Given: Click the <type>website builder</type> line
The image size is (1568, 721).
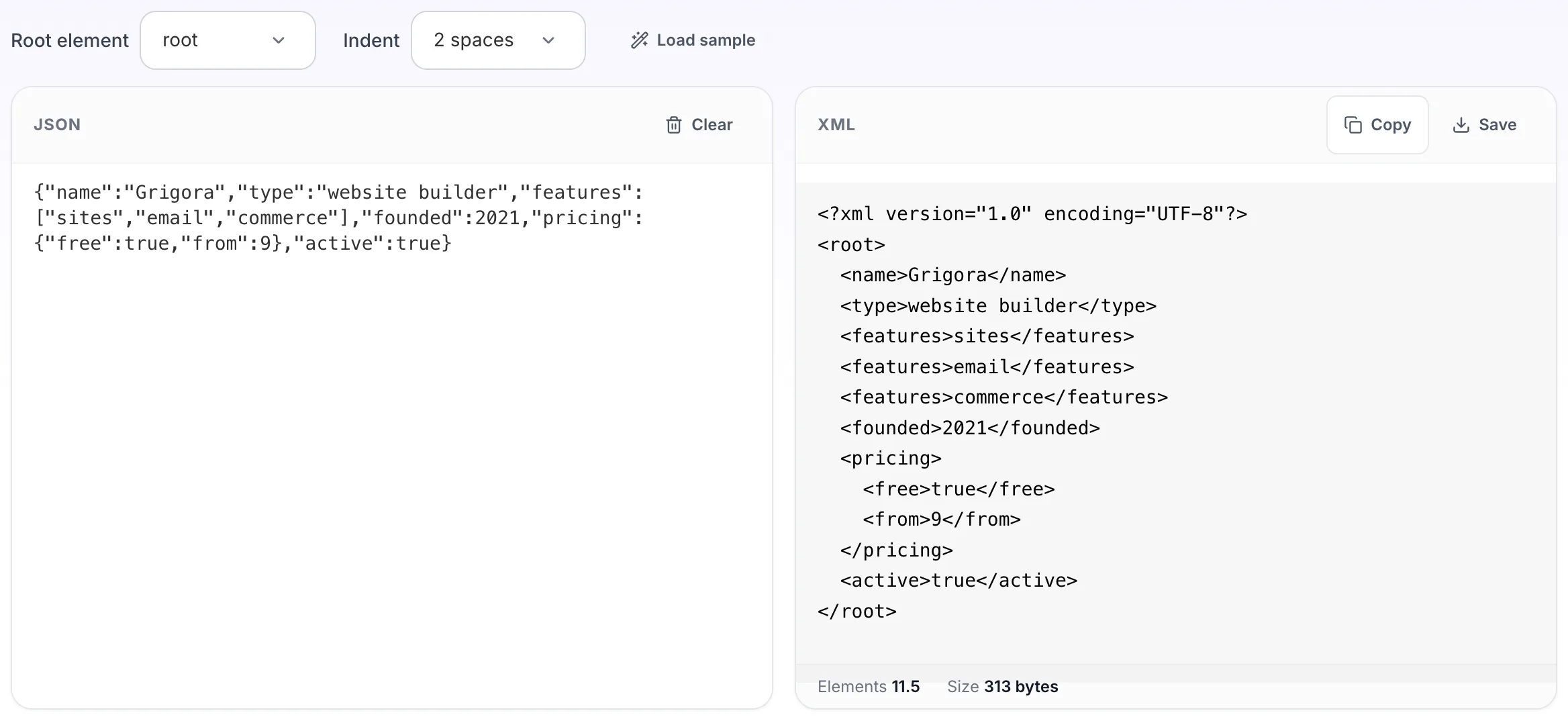Looking at the screenshot, I should [998, 306].
